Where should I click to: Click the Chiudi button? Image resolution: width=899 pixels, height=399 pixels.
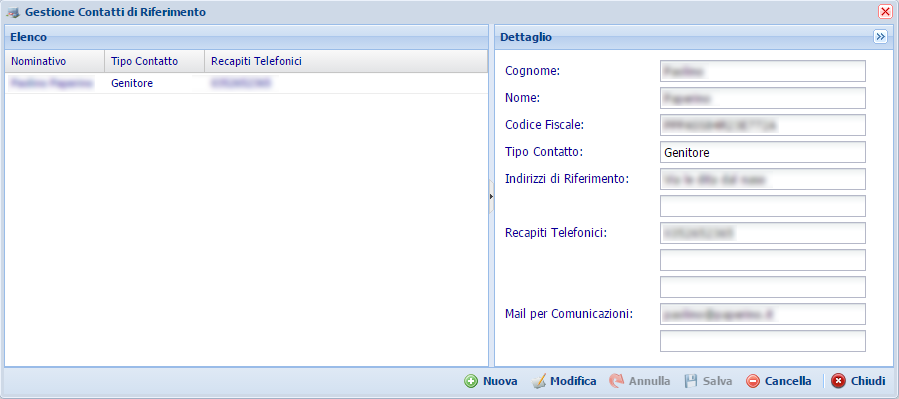(x=858, y=381)
